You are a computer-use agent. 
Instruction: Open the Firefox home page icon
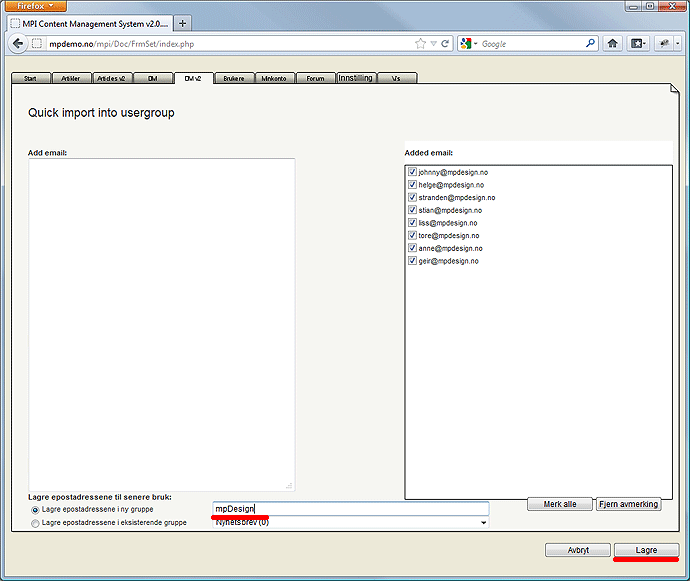612,43
